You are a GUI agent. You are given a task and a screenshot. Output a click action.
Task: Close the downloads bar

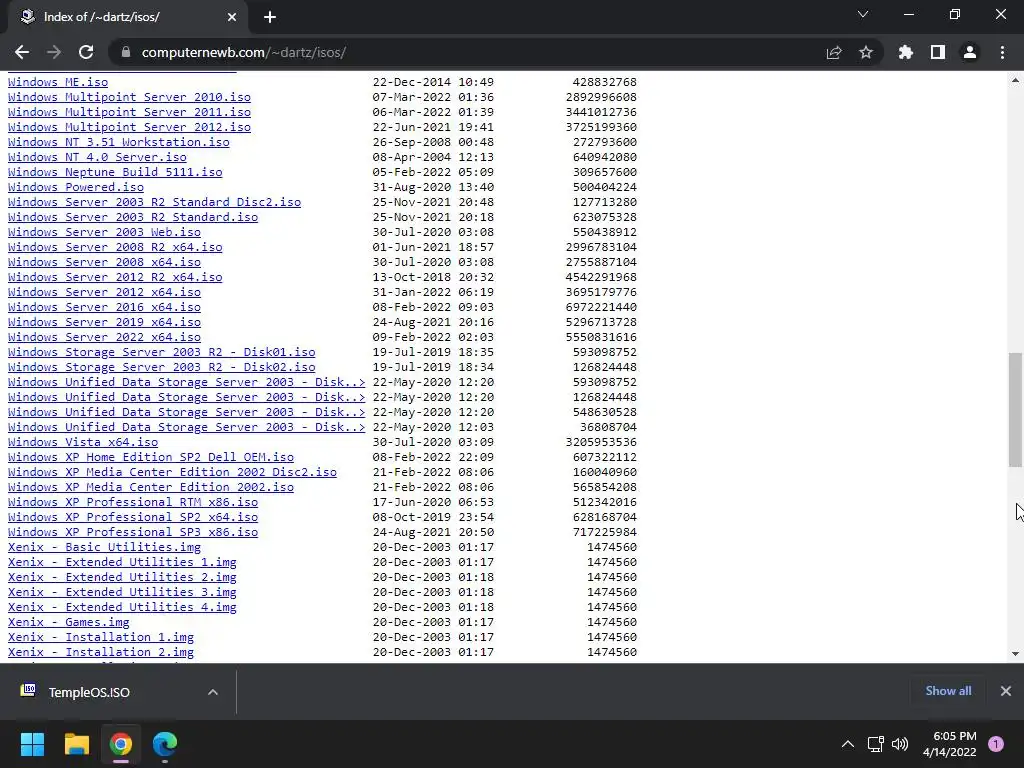point(1006,691)
